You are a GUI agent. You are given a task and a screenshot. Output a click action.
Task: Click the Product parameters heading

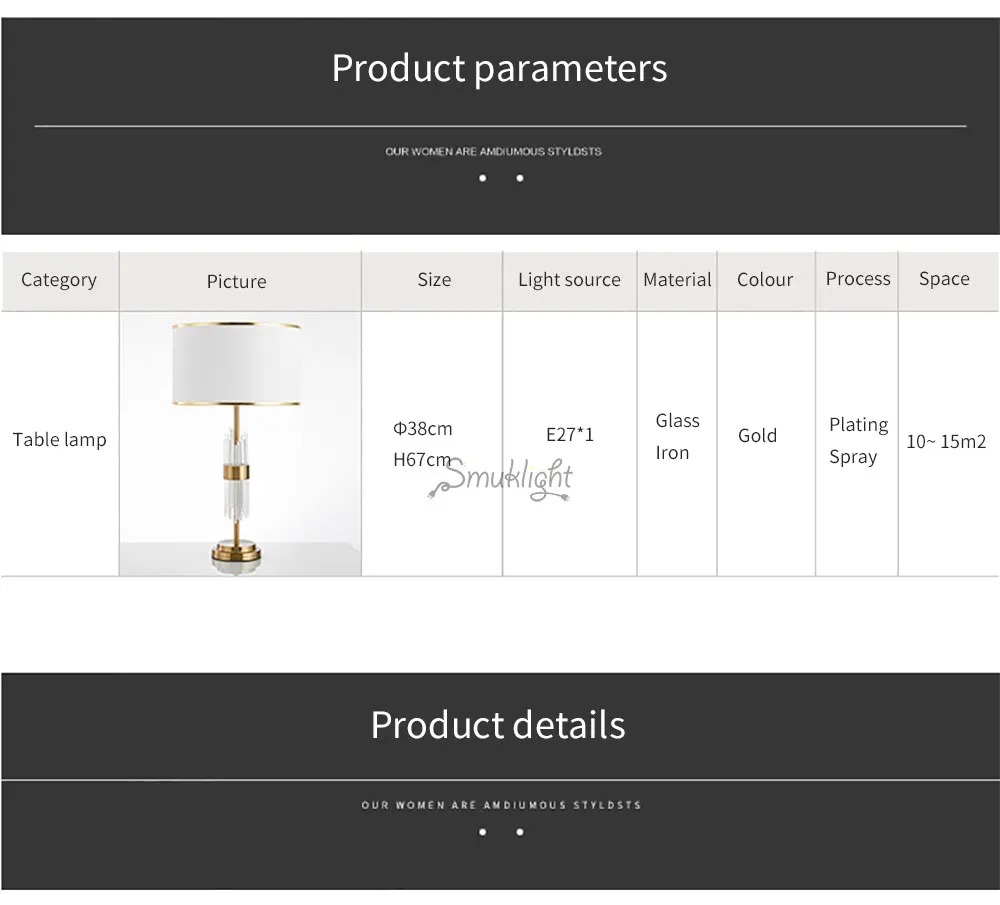499,69
